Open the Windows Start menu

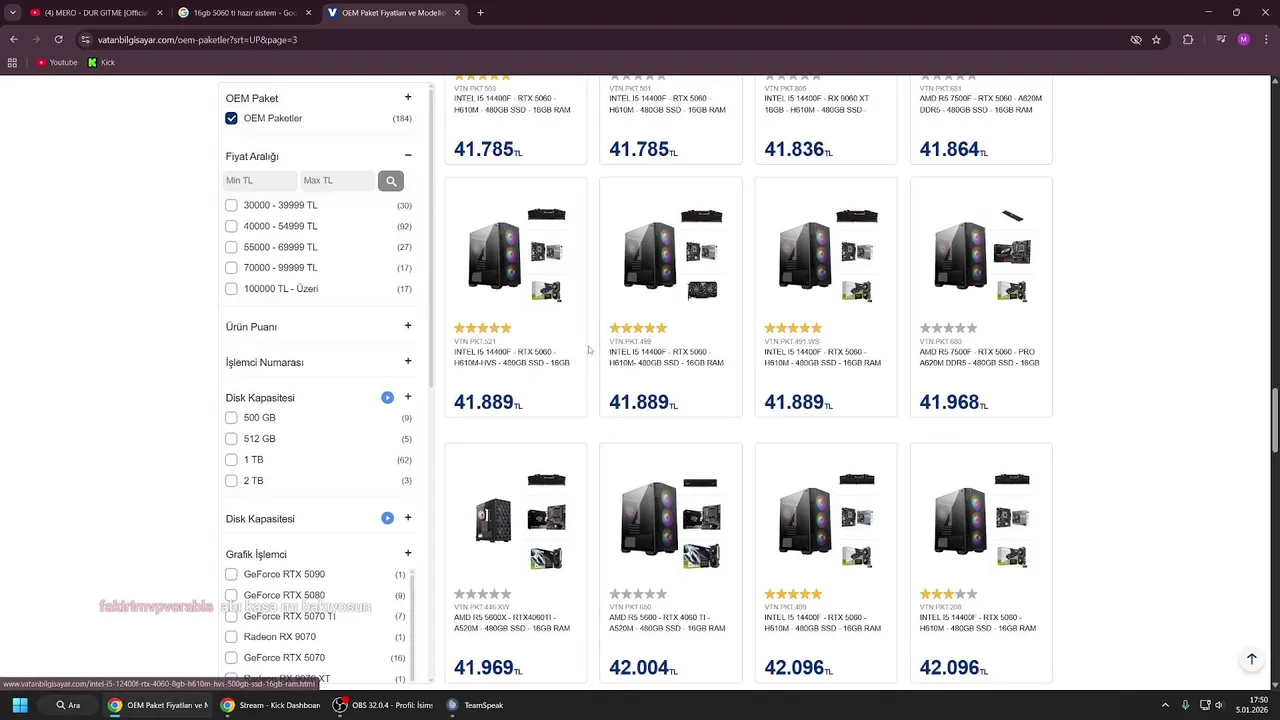point(19,705)
